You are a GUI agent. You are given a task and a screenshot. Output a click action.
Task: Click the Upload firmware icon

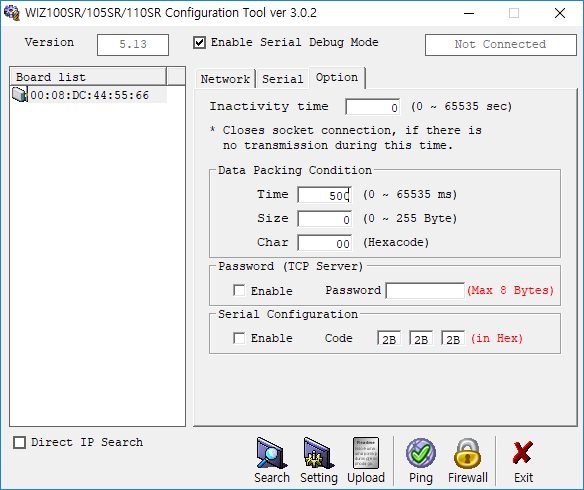(366, 453)
